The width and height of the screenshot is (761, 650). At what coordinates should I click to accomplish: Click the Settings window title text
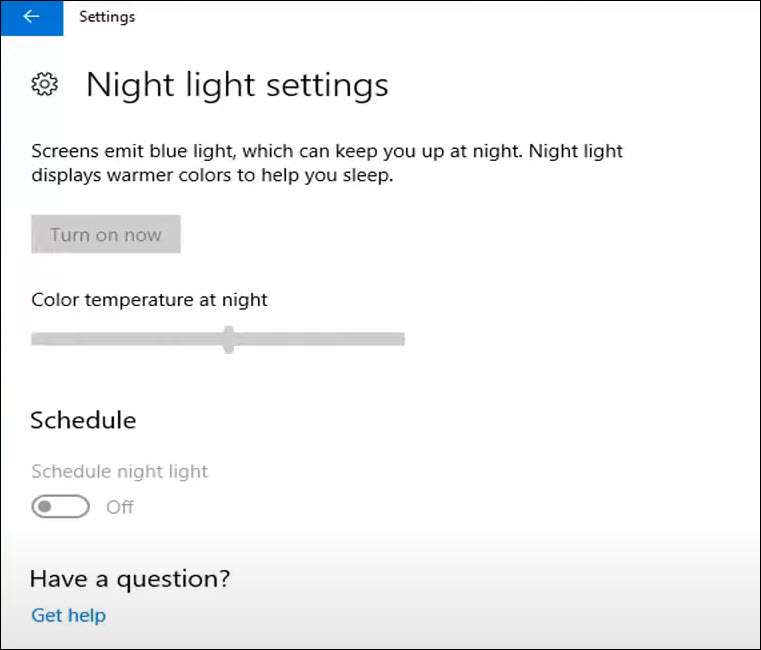107,17
